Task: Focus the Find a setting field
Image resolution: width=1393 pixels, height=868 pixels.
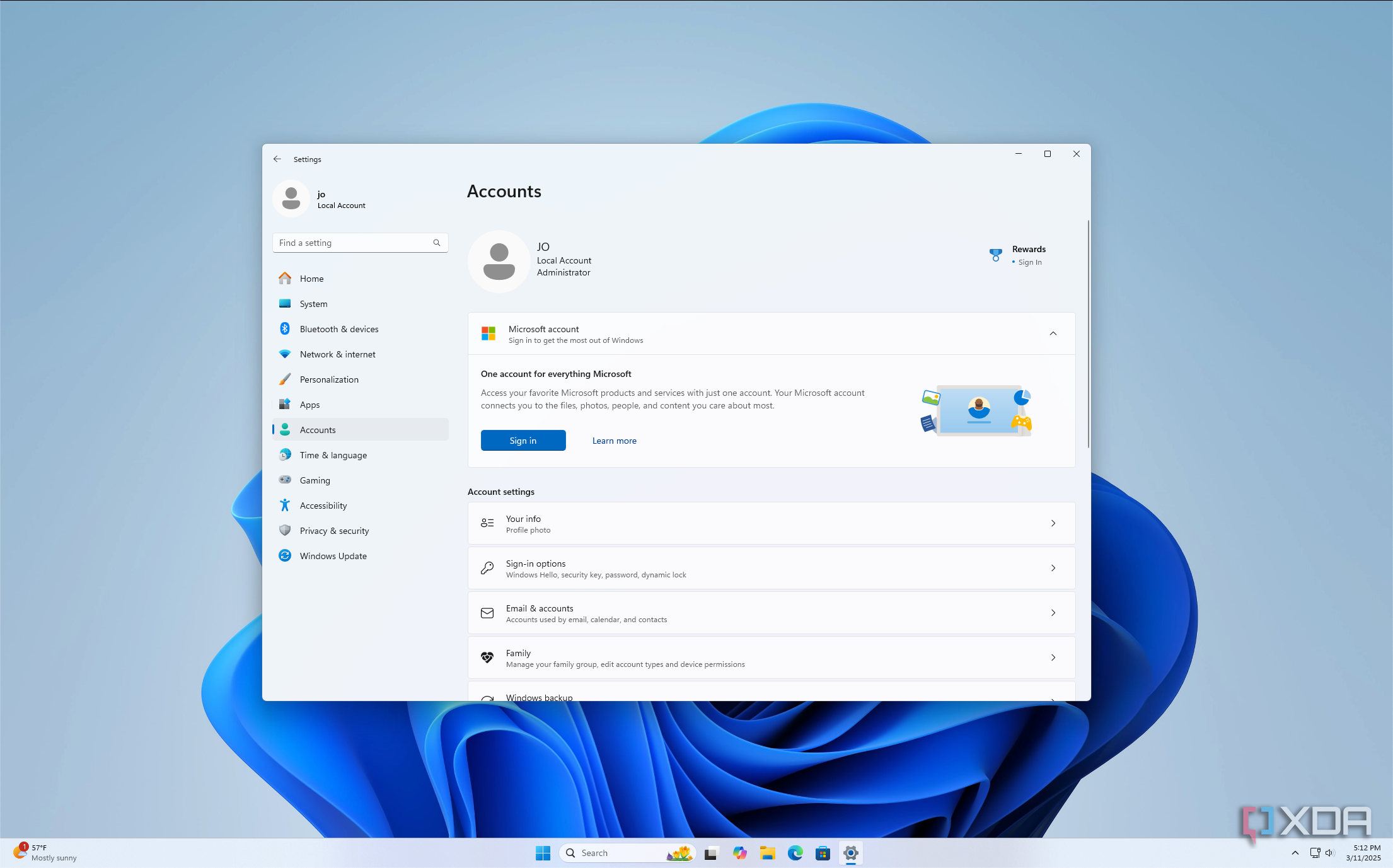Action: (360, 243)
